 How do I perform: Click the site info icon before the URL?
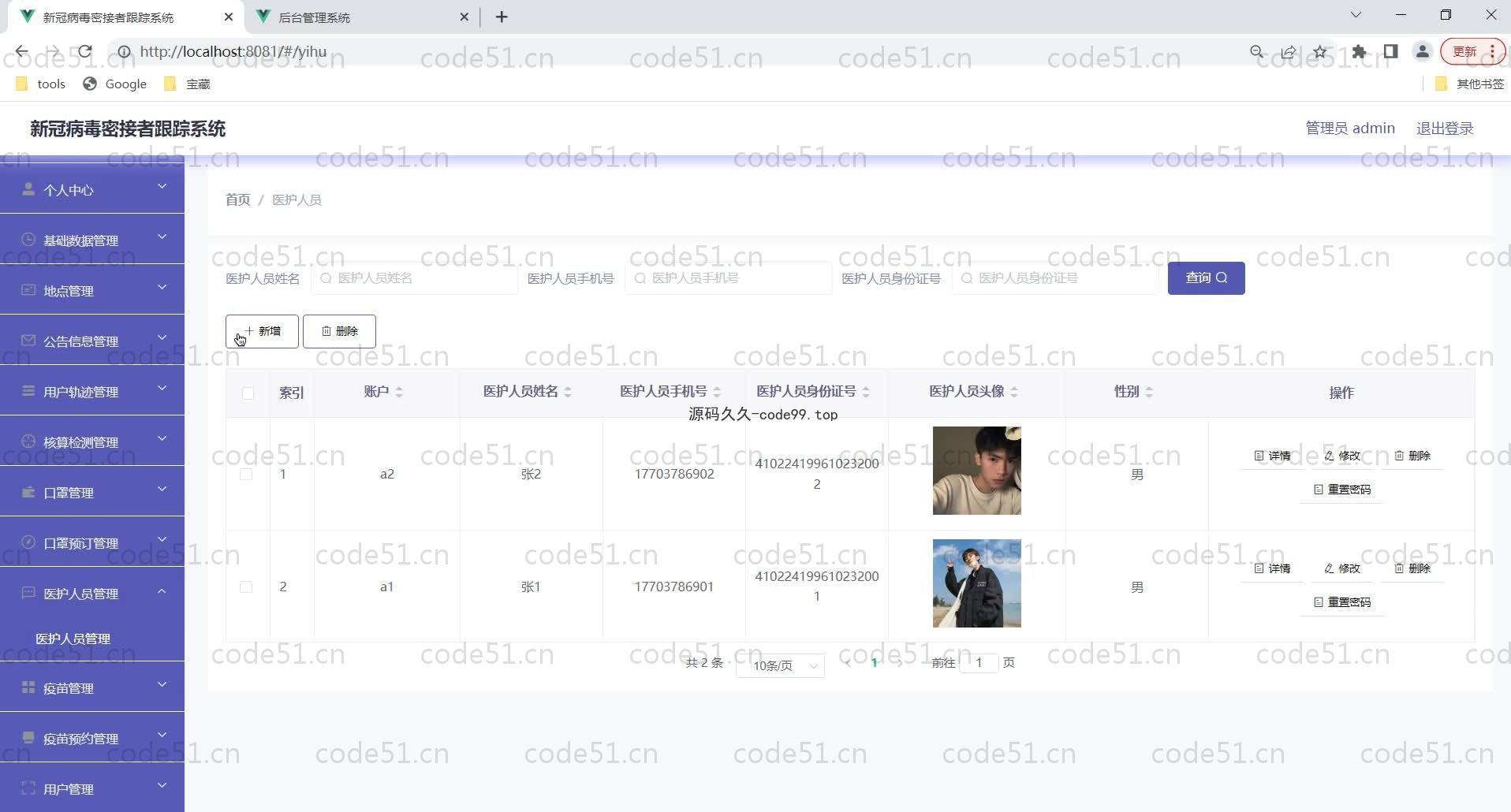click(x=124, y=52)
